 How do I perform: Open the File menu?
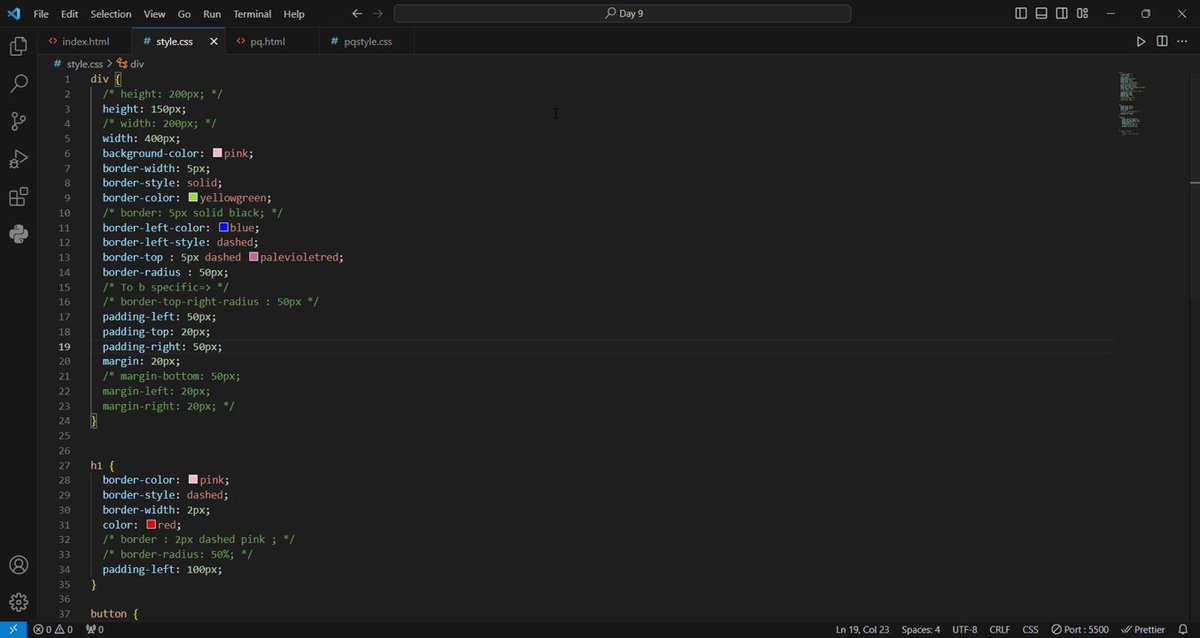pyautogui.click(x=41, y=14)
